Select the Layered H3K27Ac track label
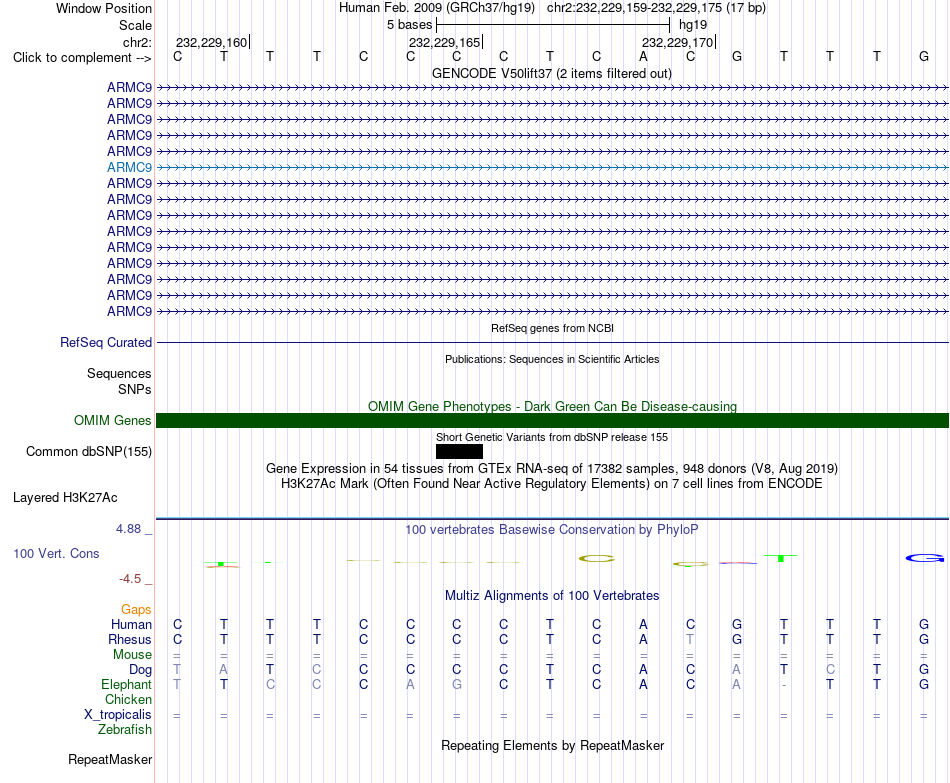The height and width of the screenshot is (783, 950). pyautogui.click(x=65, y=498)
